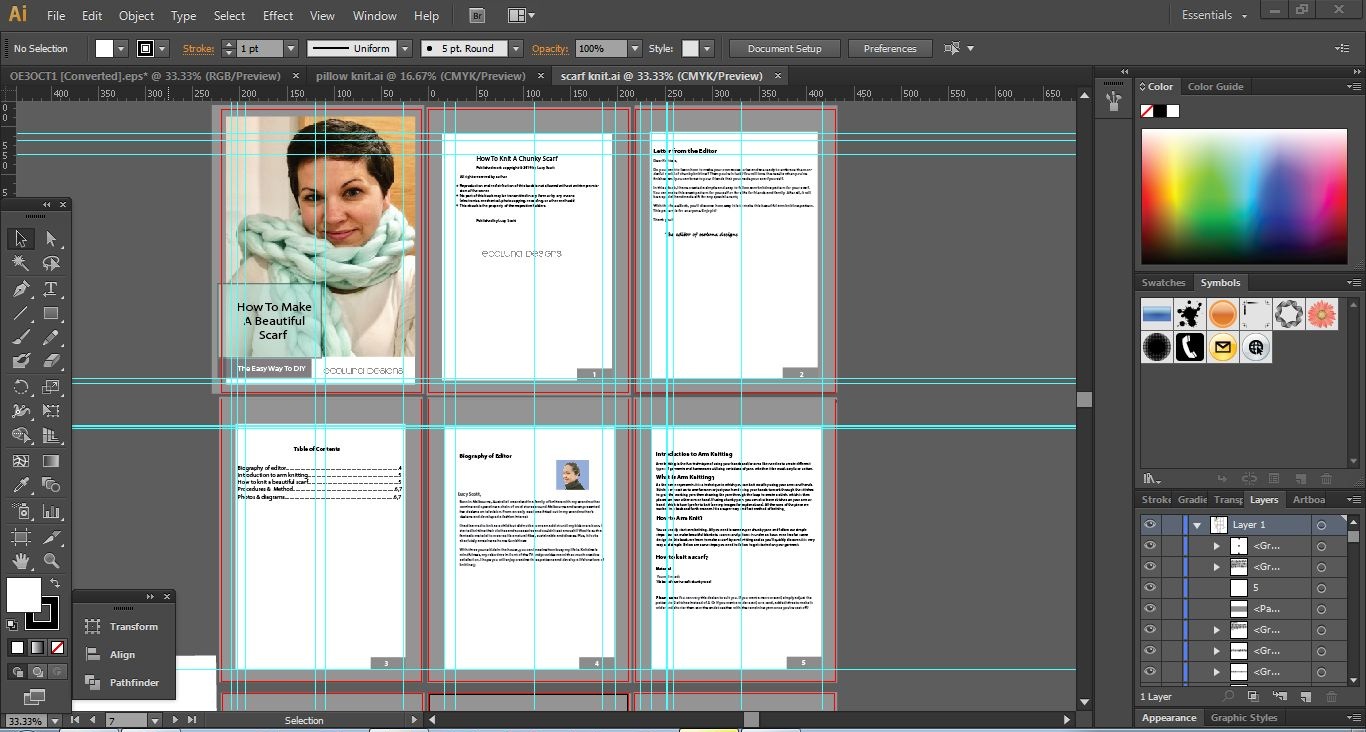
Task: Hide Layer 1 using its eye icon
Action: point(1150,524)
